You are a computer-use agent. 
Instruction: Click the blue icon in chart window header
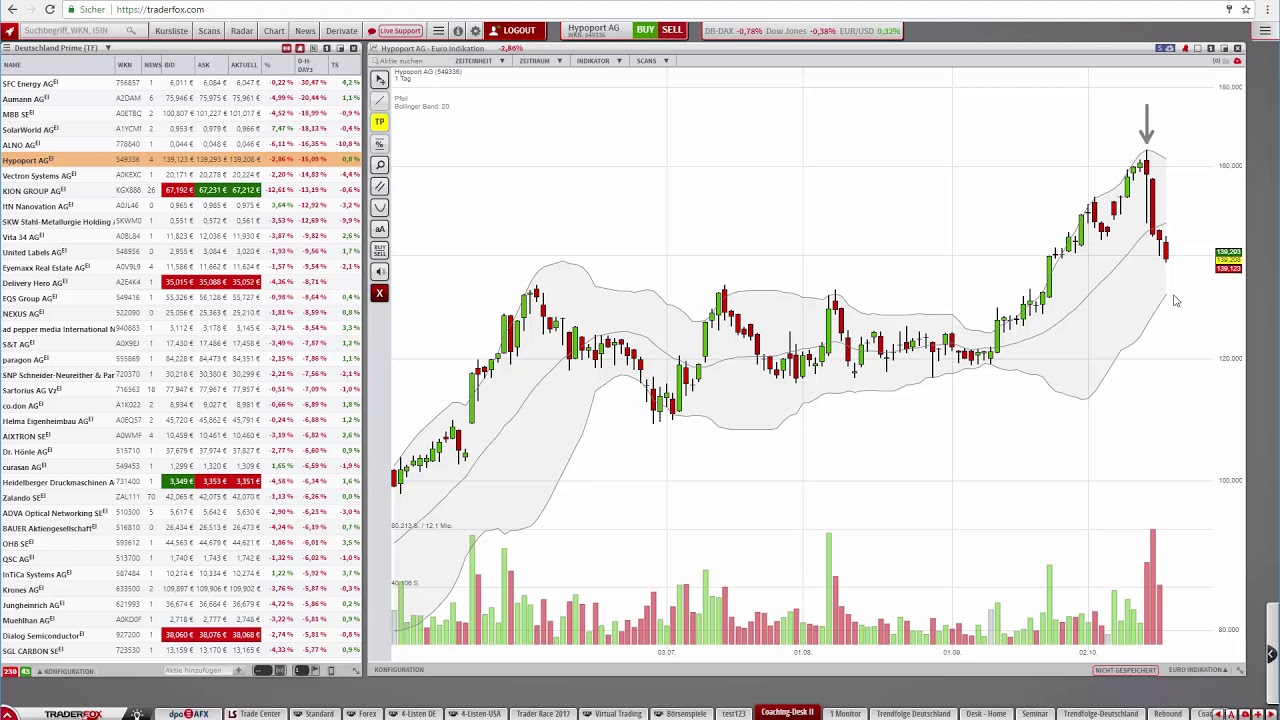(x=1165, y=48)
